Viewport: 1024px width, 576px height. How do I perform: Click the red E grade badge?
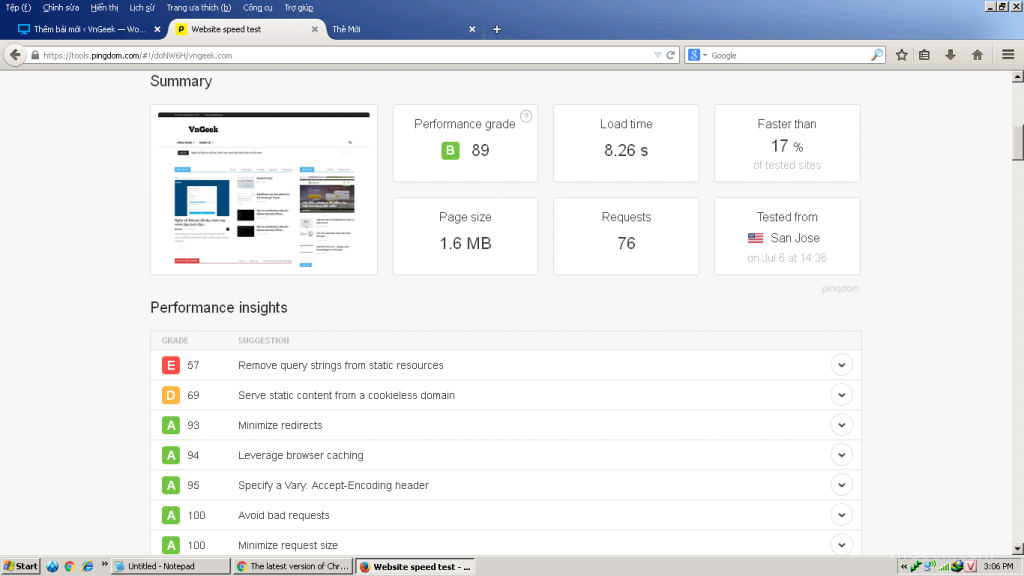click(170, 365)
